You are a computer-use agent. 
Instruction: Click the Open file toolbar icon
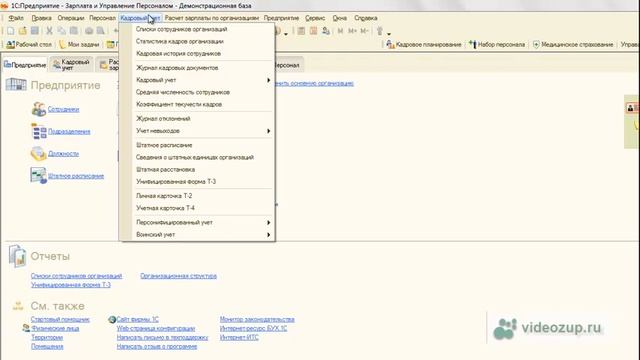coord(22,31)
